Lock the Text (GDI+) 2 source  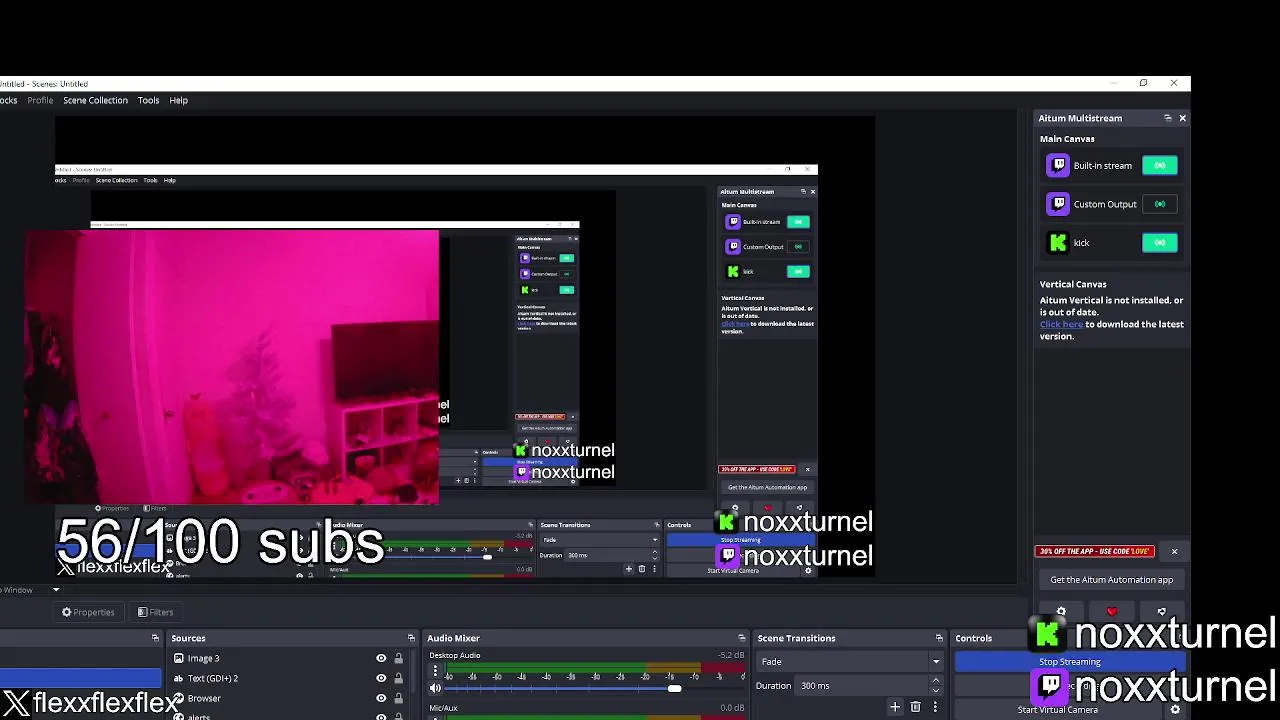398,678
